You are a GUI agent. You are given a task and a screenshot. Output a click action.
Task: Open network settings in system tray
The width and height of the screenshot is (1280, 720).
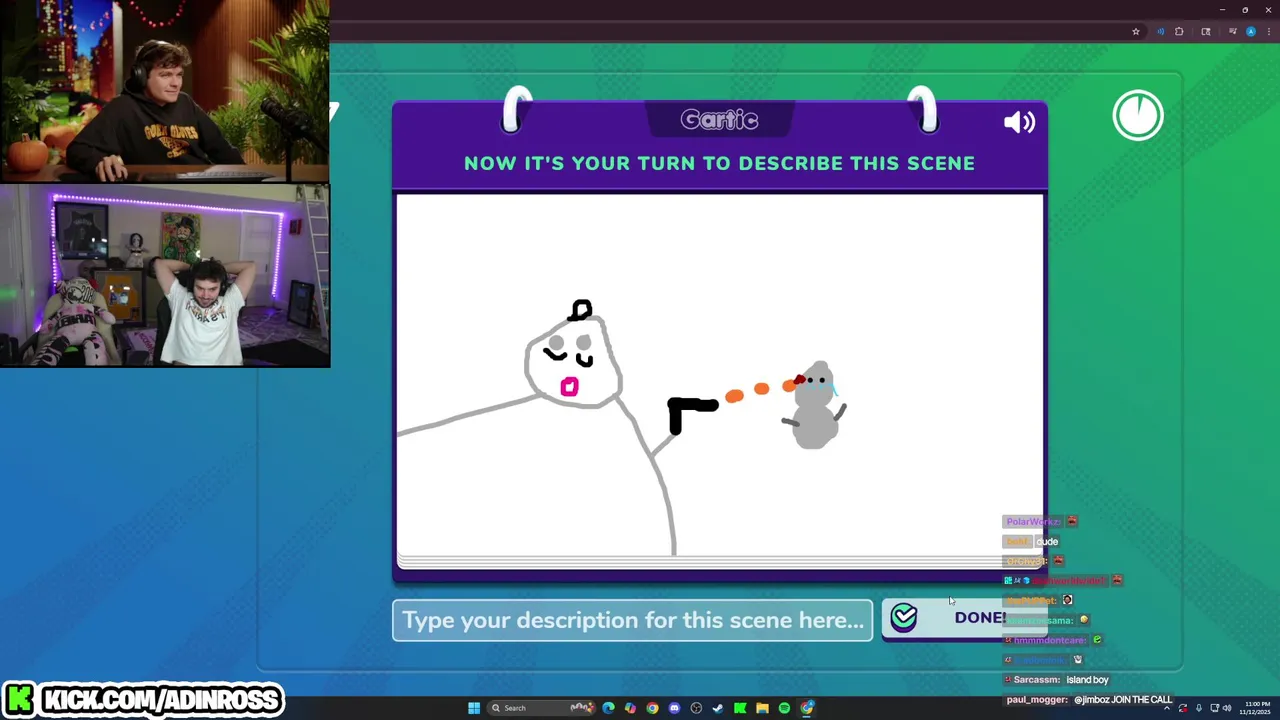(1213, 708)
